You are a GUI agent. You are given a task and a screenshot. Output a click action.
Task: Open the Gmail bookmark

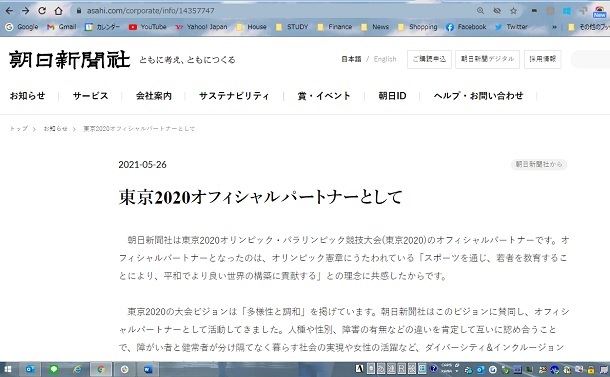click(61, 27)
